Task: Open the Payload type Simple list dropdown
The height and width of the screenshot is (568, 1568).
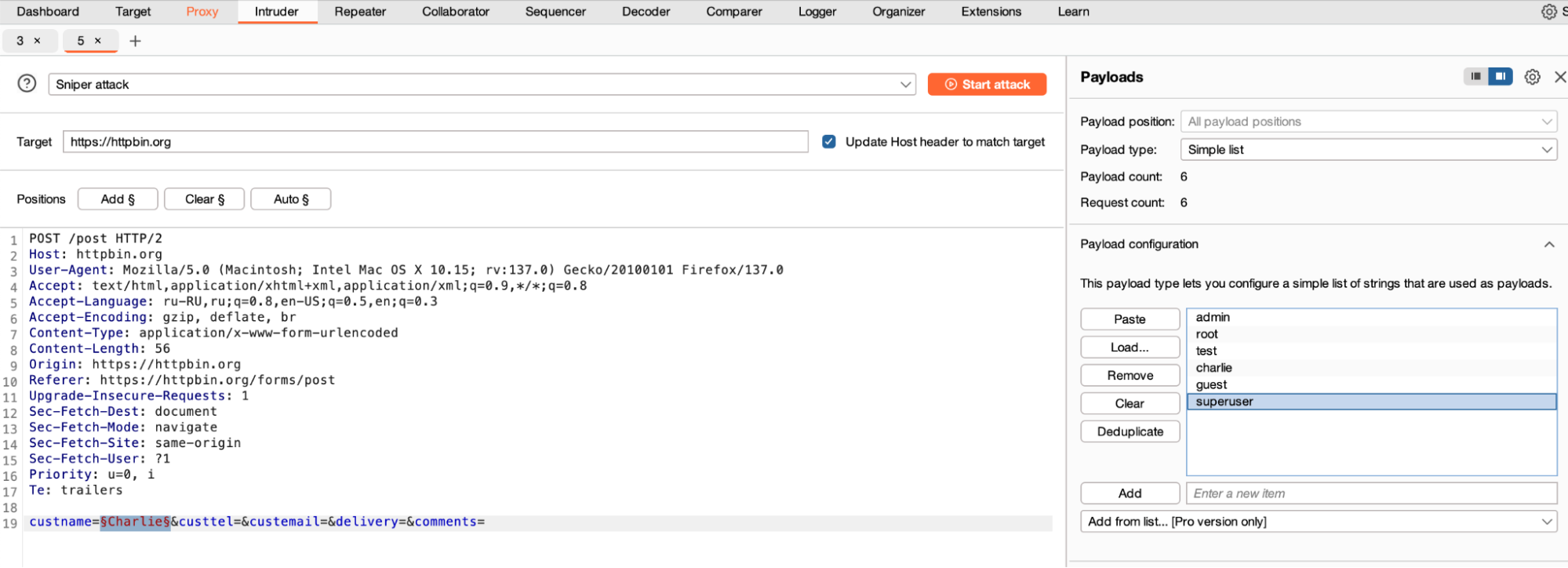Action: pyautogui.click(x=1368, y=150)
